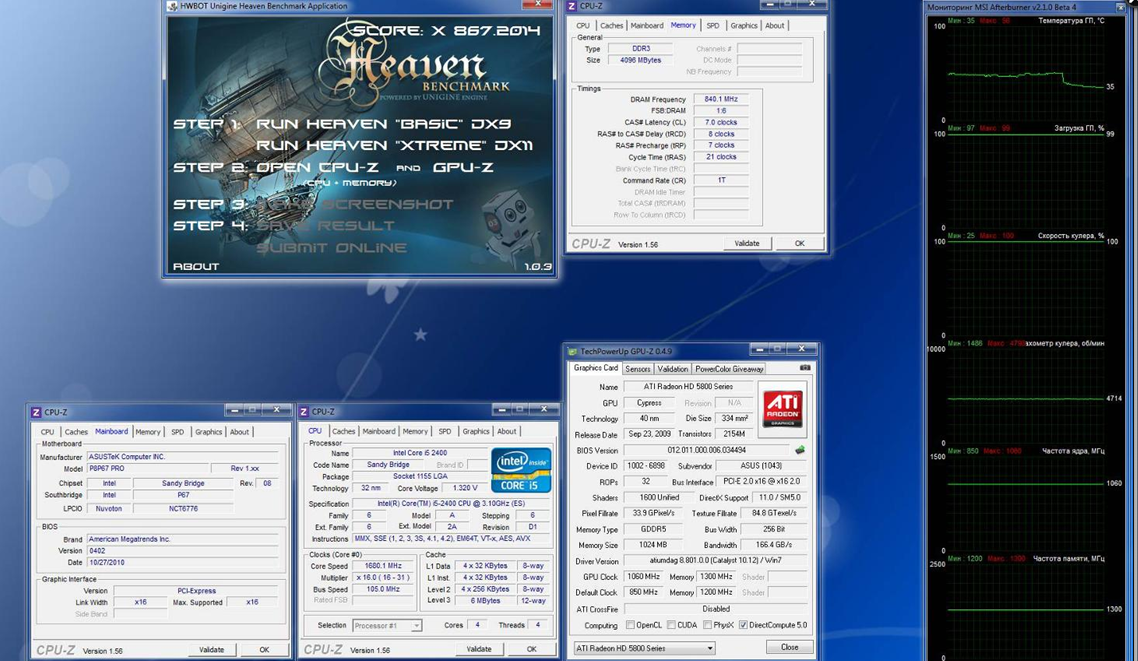Click the Close button in GPU-Z
Screen dimensions: 1138x661
click(x=790, y=647)
